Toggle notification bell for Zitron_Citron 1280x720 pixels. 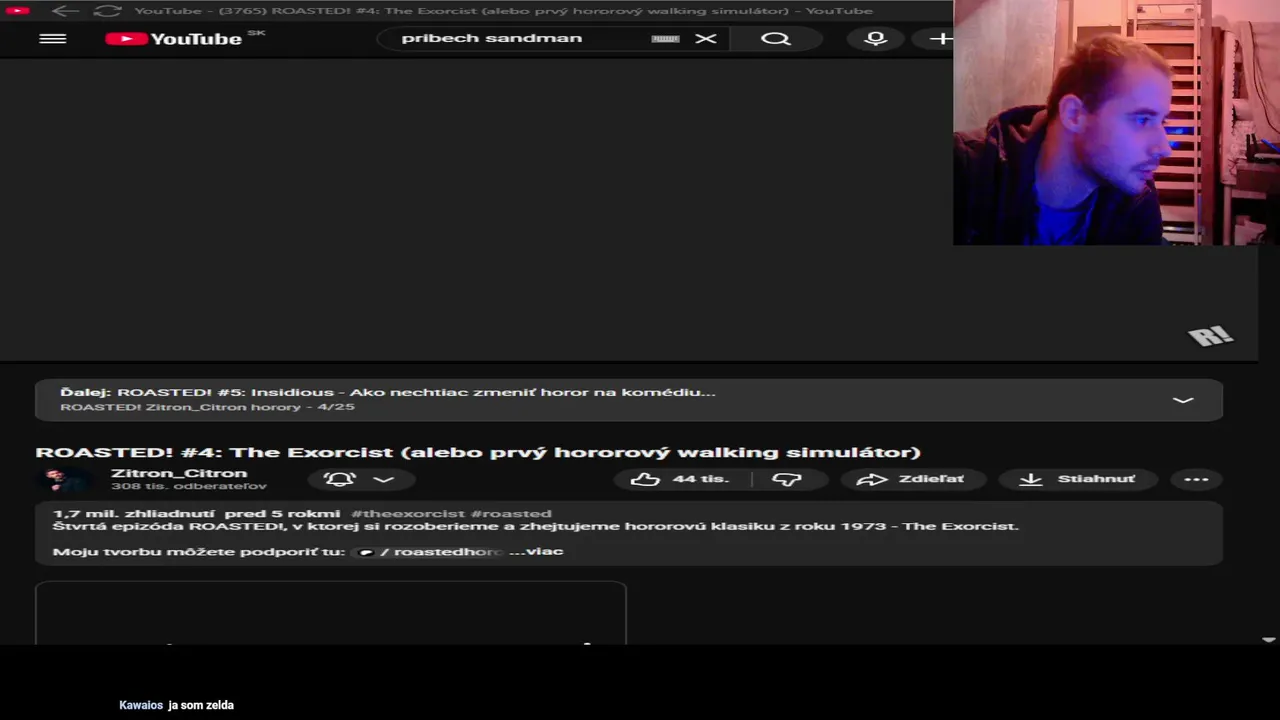coord(340,479)
